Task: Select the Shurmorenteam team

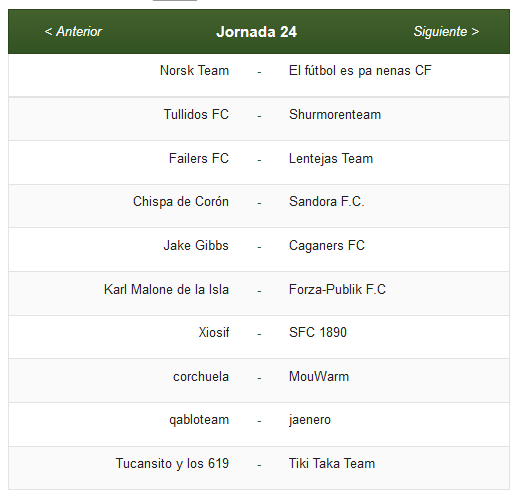Action: [335, 114]
